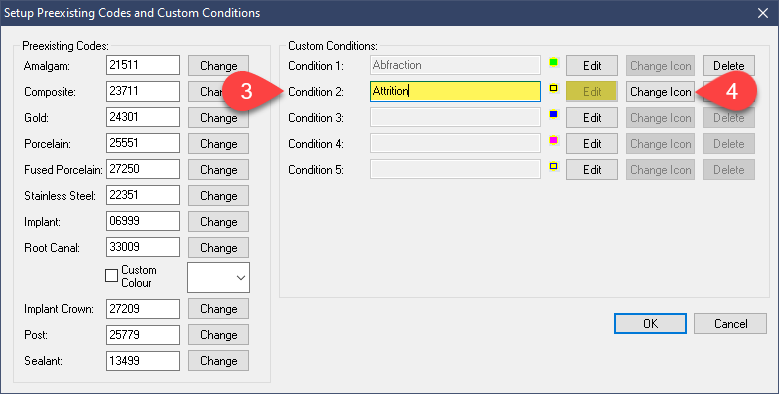Change the Sealant code
The width and height of the screenshot is (779, 394).
coord(219,361)
